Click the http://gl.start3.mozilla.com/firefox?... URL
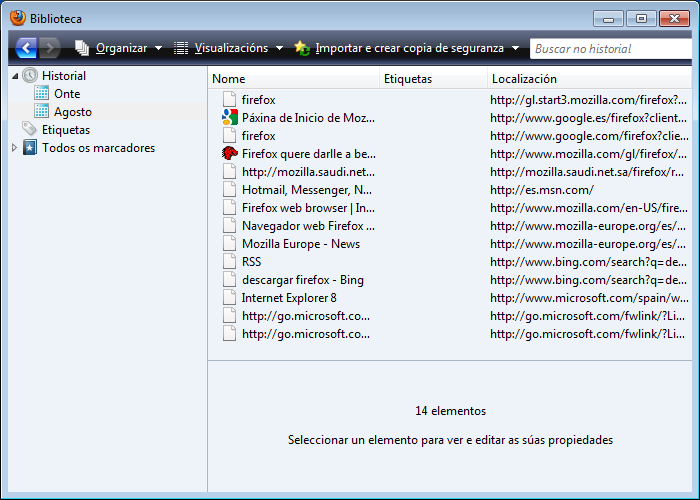Viewport: 700px width, 500px height. [588, 100]
